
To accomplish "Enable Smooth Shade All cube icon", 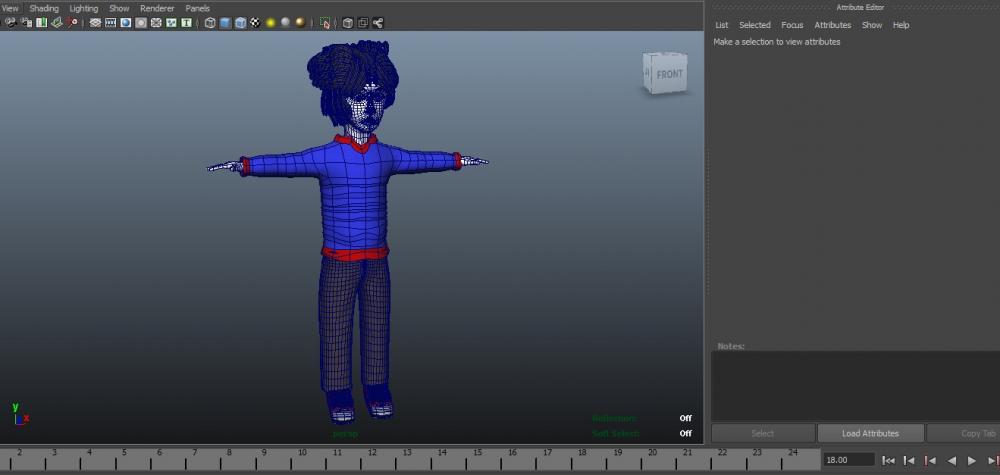I will pyautogui.click(x=224, y=22).
